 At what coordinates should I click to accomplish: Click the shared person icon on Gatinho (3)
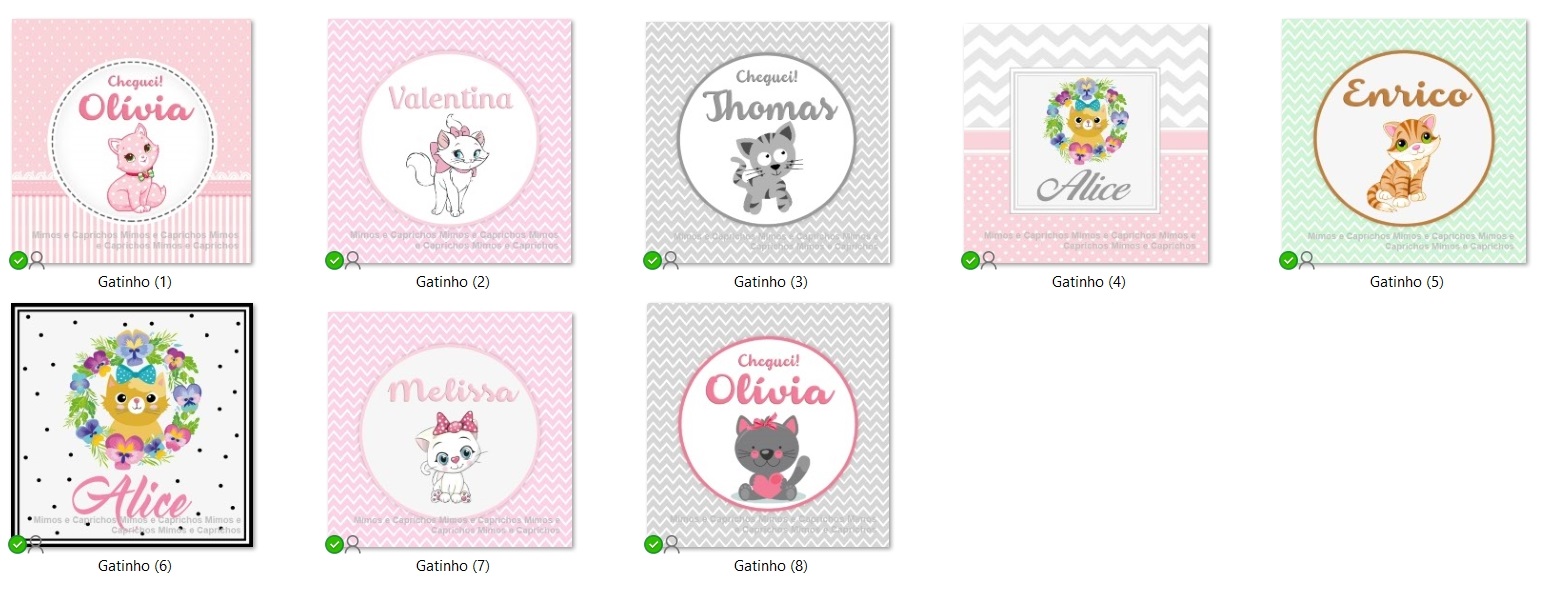[671, 261]
